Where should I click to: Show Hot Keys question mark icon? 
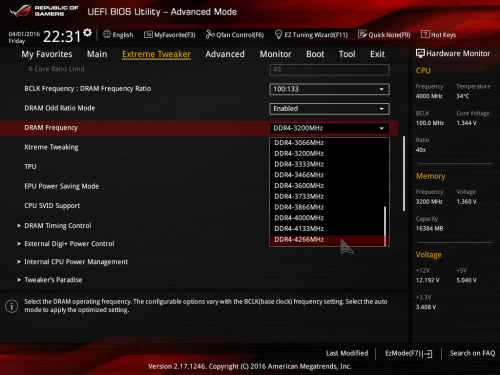[425, 34]
